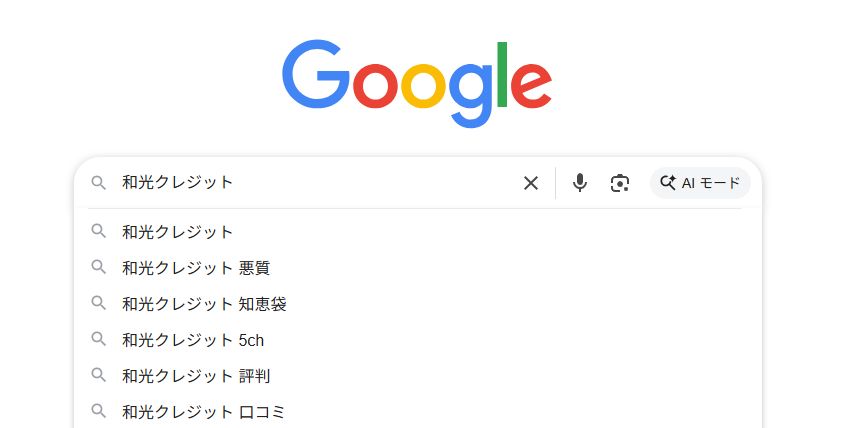Switch to AI モード
This screenshot has height=428, width=844.
pyautogui.click(x=700, y=183)
